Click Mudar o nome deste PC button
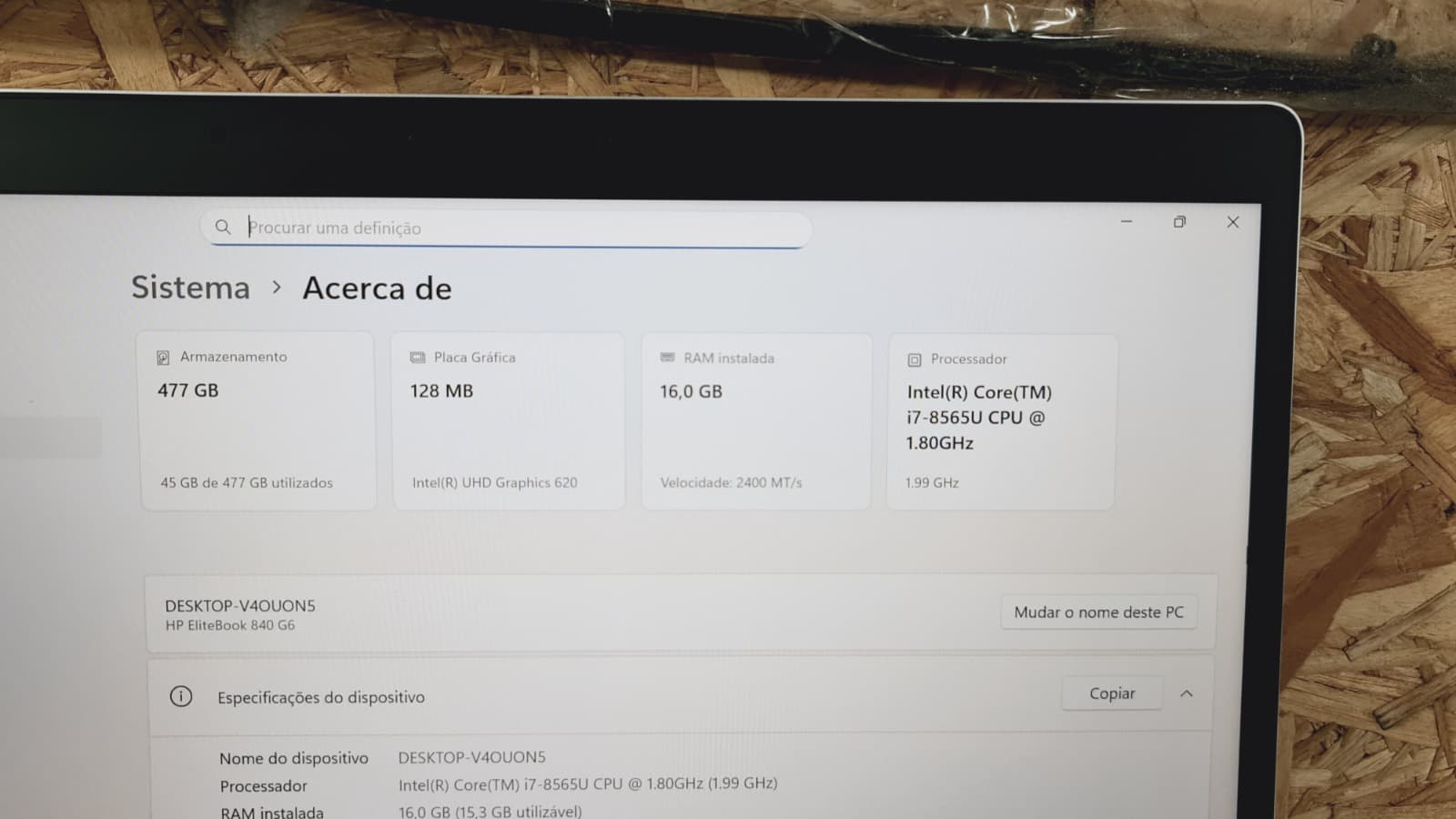 click(x=1099, y=612)
